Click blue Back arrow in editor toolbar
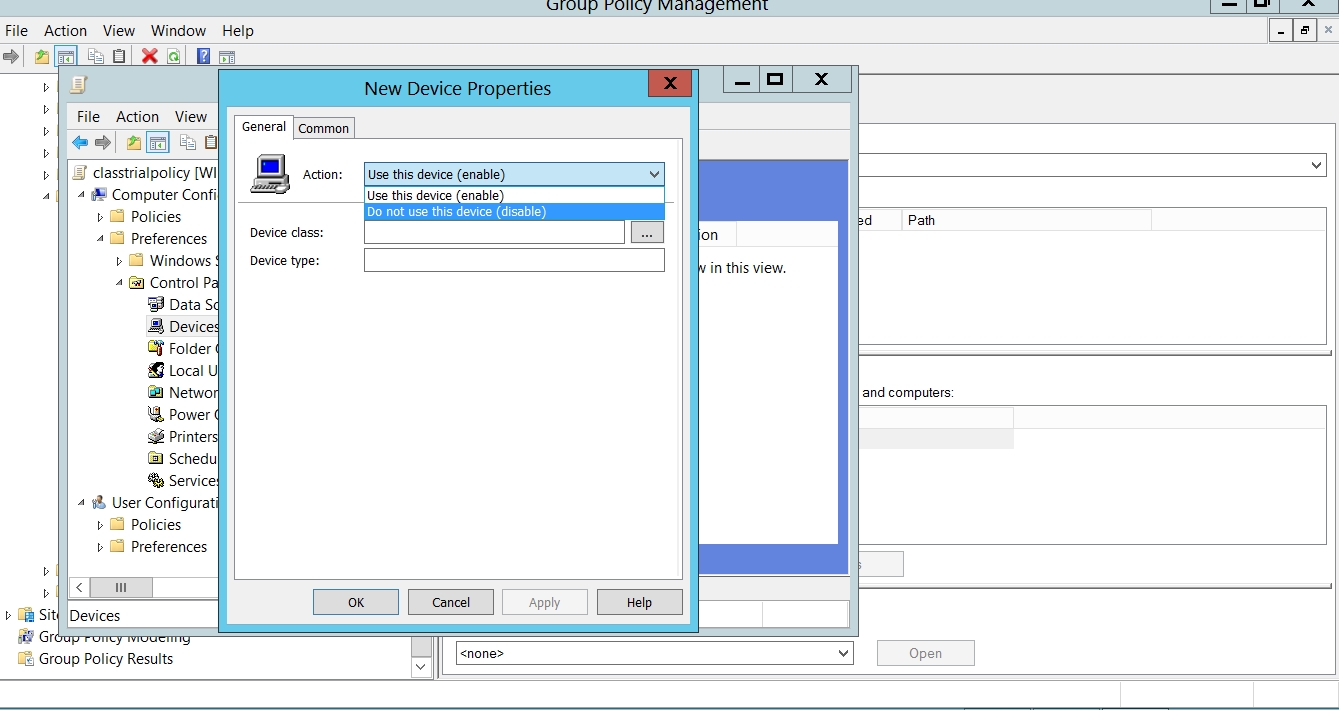 tap(80, 143)
